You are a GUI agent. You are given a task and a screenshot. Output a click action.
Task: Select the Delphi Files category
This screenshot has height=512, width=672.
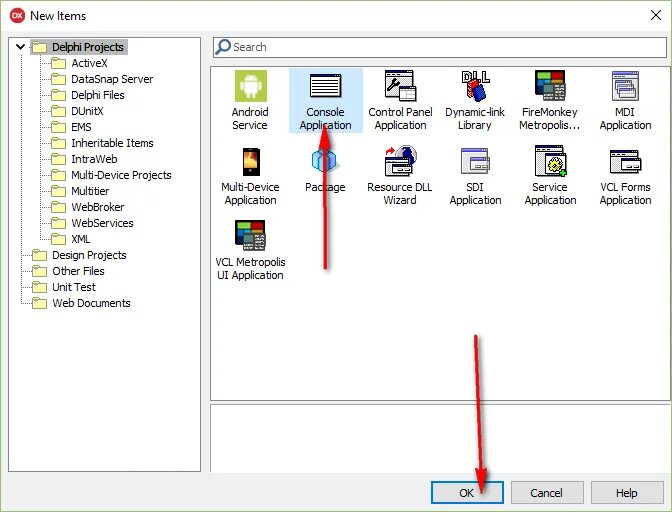[87, 95]
